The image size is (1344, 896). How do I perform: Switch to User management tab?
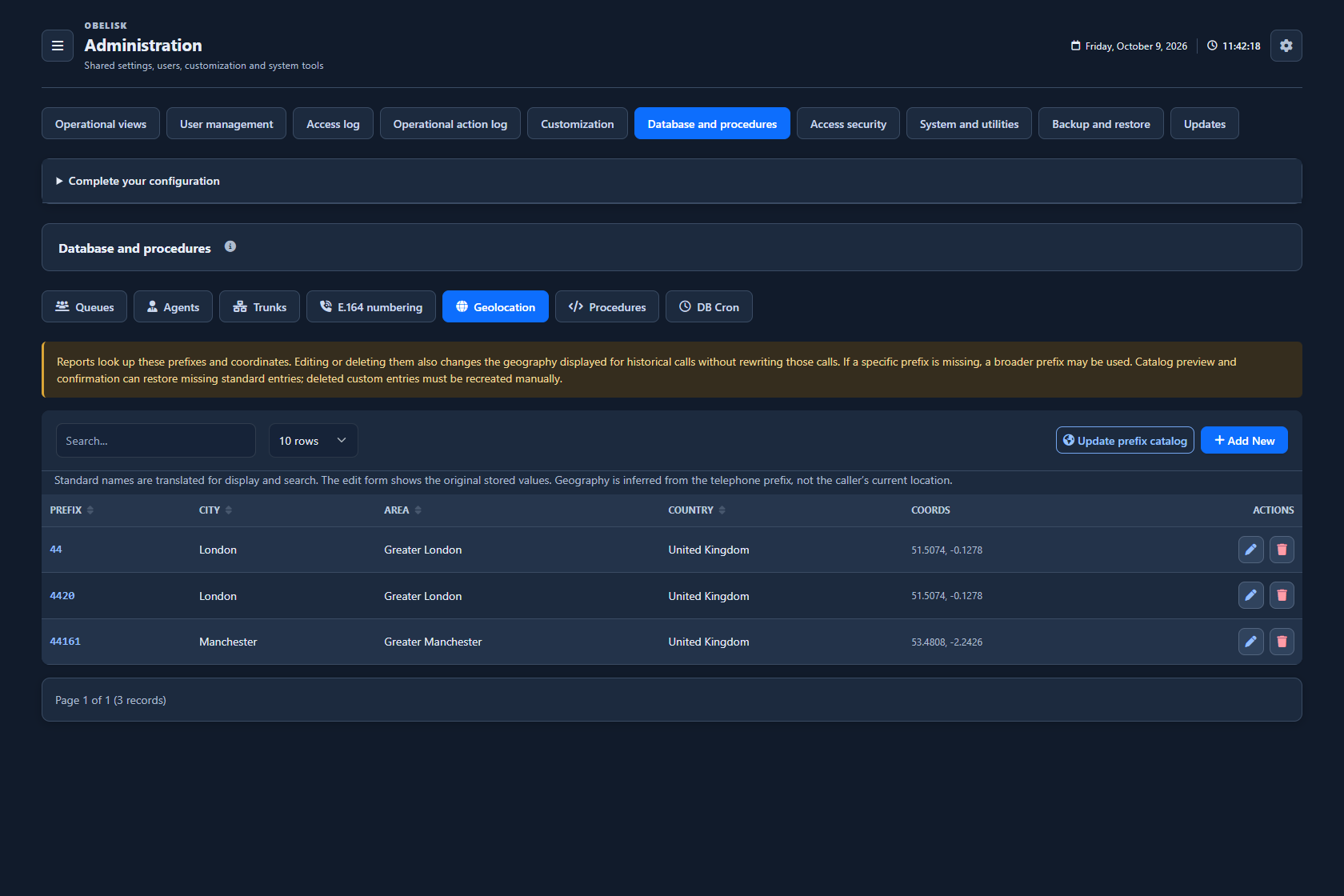pos(226,123)
